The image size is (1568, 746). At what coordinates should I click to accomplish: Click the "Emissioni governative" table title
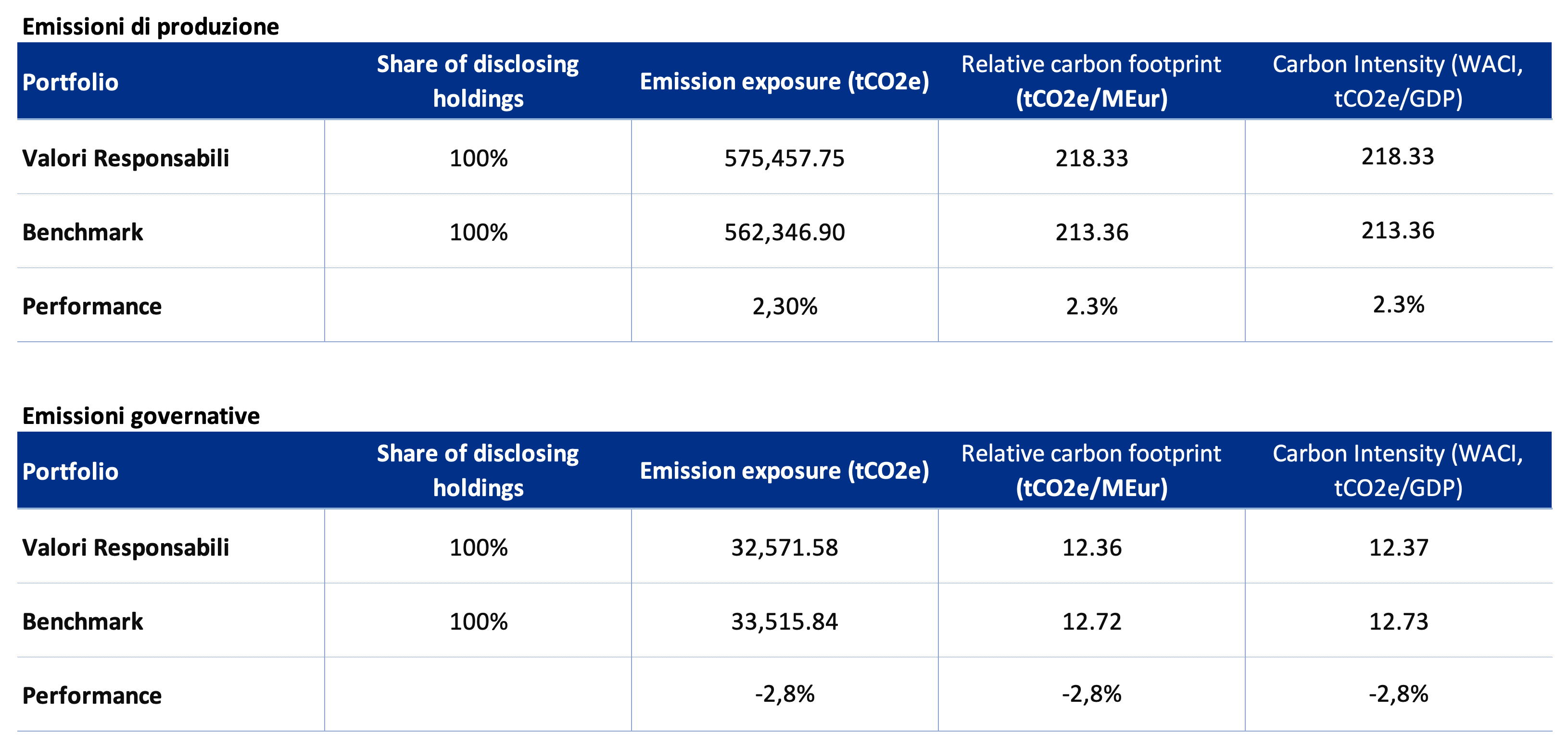(x=140, y=416)
